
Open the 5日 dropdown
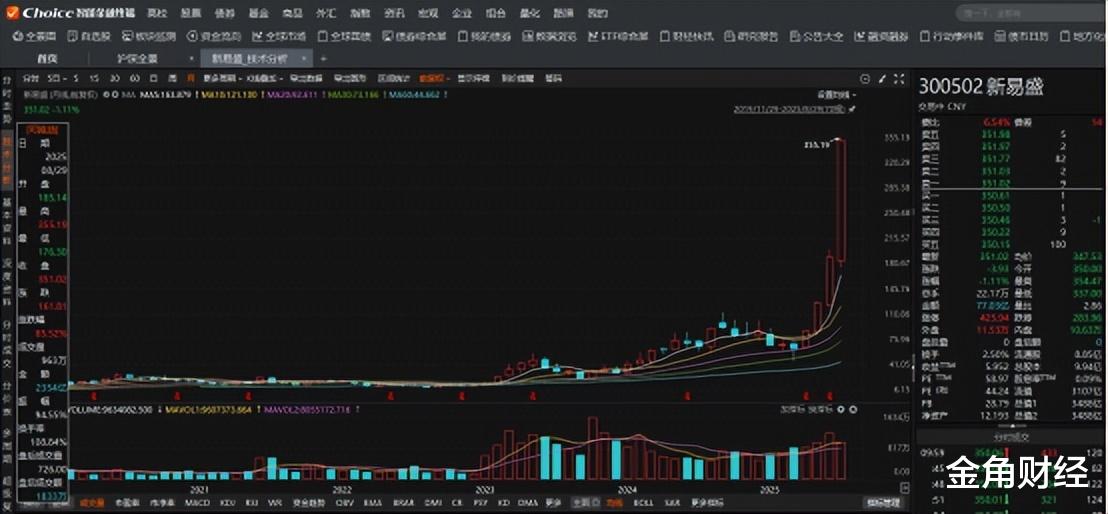click(57, 78)
